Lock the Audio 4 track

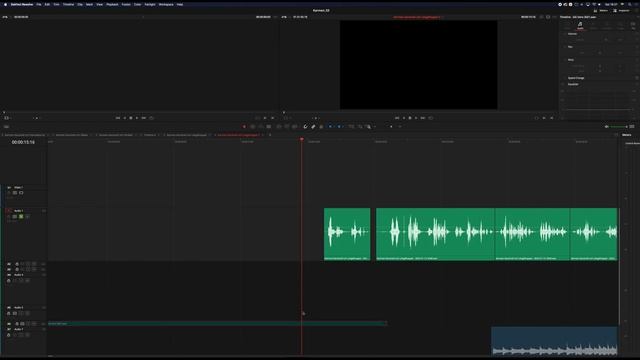click(9, 280)
